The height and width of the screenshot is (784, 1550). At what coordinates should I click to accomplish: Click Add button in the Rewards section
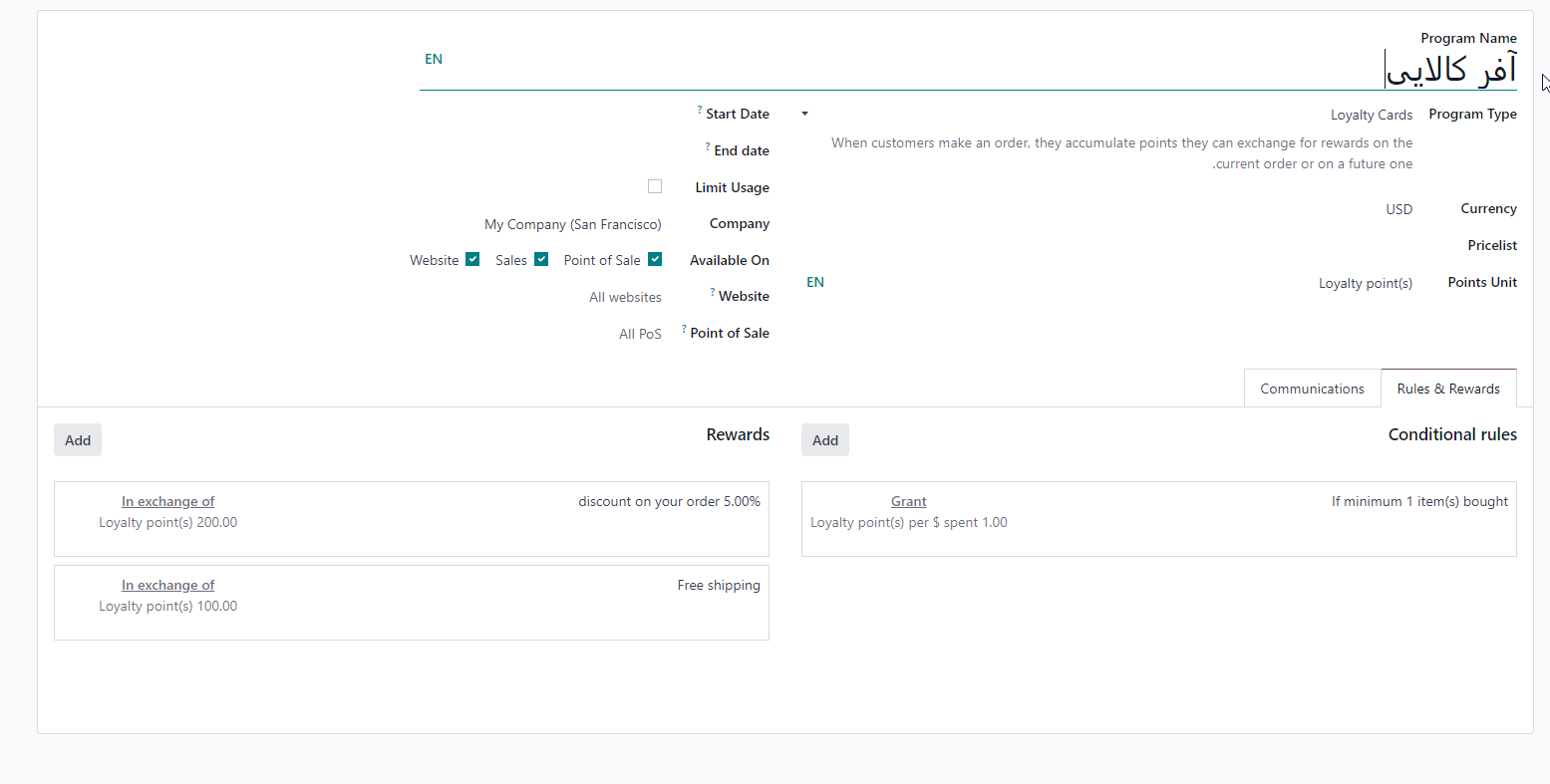pyautogui.click(x=78, y=441)
